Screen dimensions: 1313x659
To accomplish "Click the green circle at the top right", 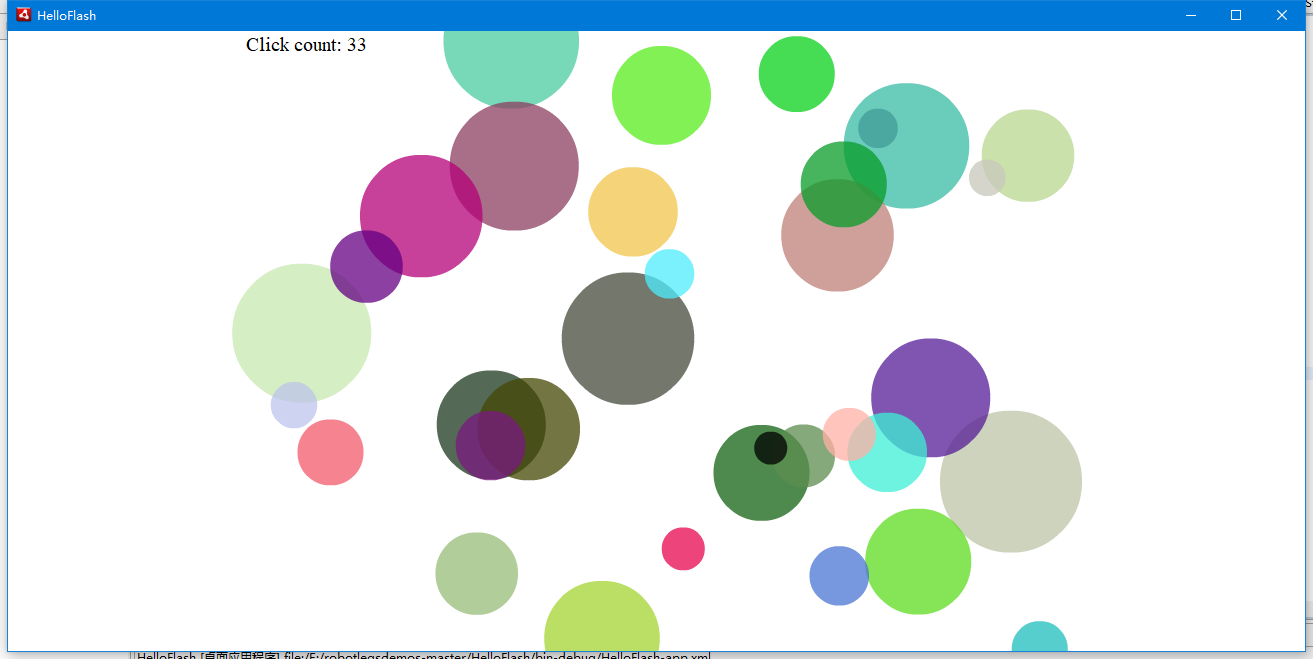I will [x=796, y=73].
